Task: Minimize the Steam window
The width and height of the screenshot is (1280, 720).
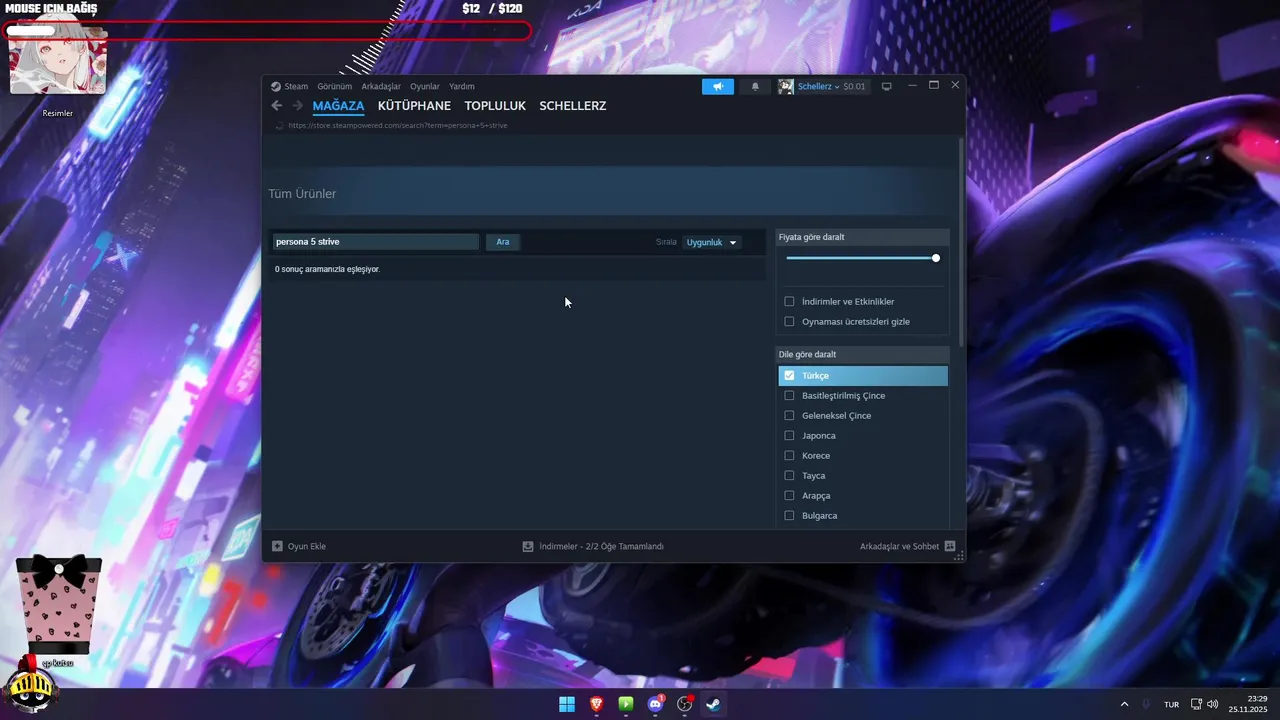Action: [912, 85]
